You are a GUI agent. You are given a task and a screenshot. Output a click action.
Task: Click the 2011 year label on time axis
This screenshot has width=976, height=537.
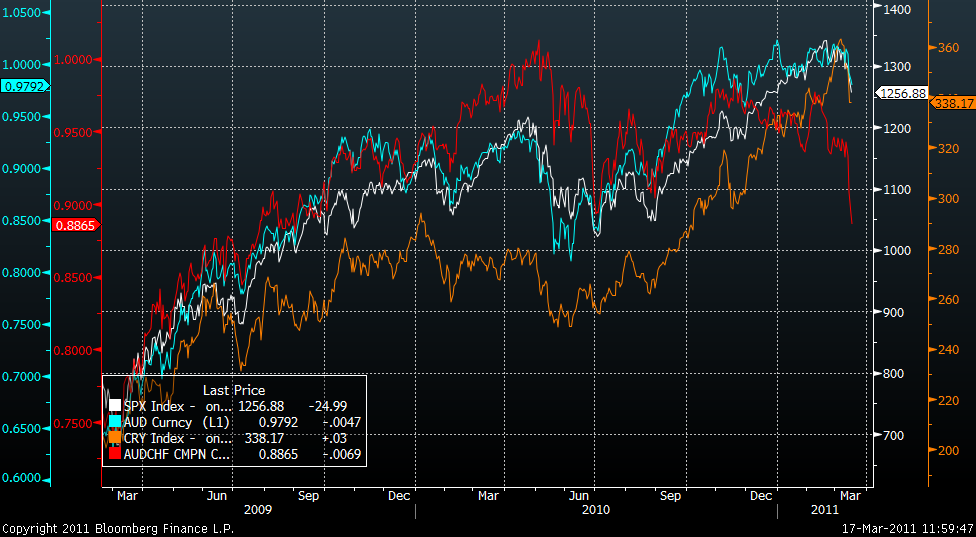click(x=824, y=510)
